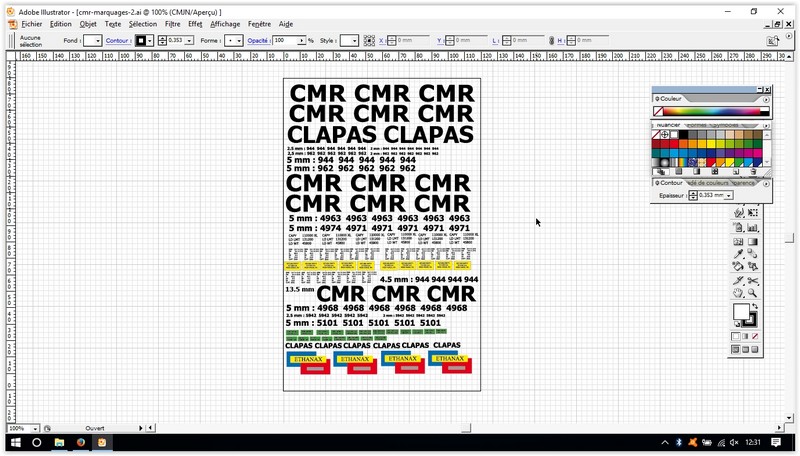Activate the Fill box in toolbox

(740, 311)
